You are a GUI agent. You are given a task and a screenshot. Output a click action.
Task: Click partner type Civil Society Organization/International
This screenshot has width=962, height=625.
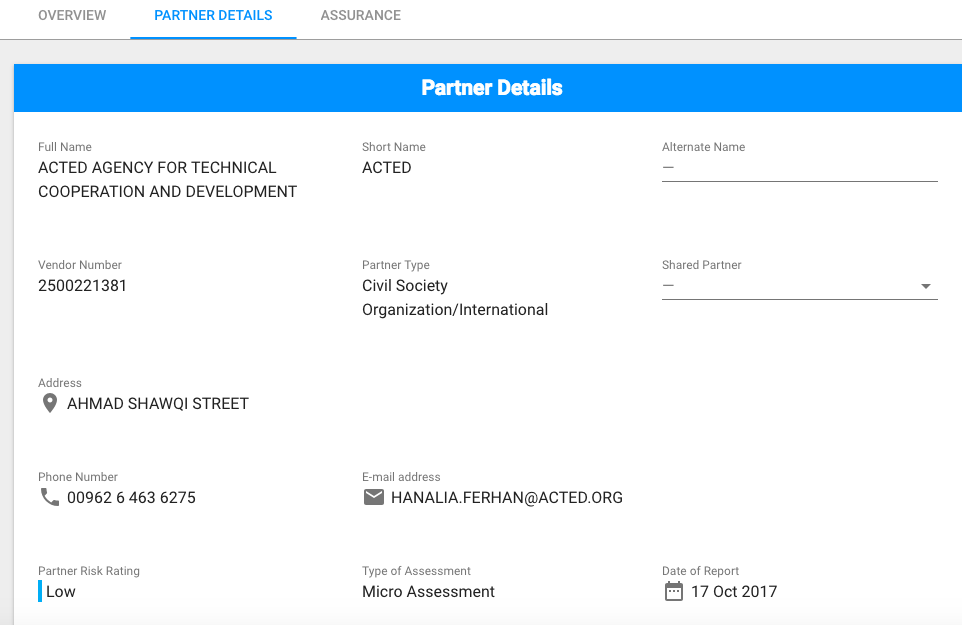(x=455, y=297)
